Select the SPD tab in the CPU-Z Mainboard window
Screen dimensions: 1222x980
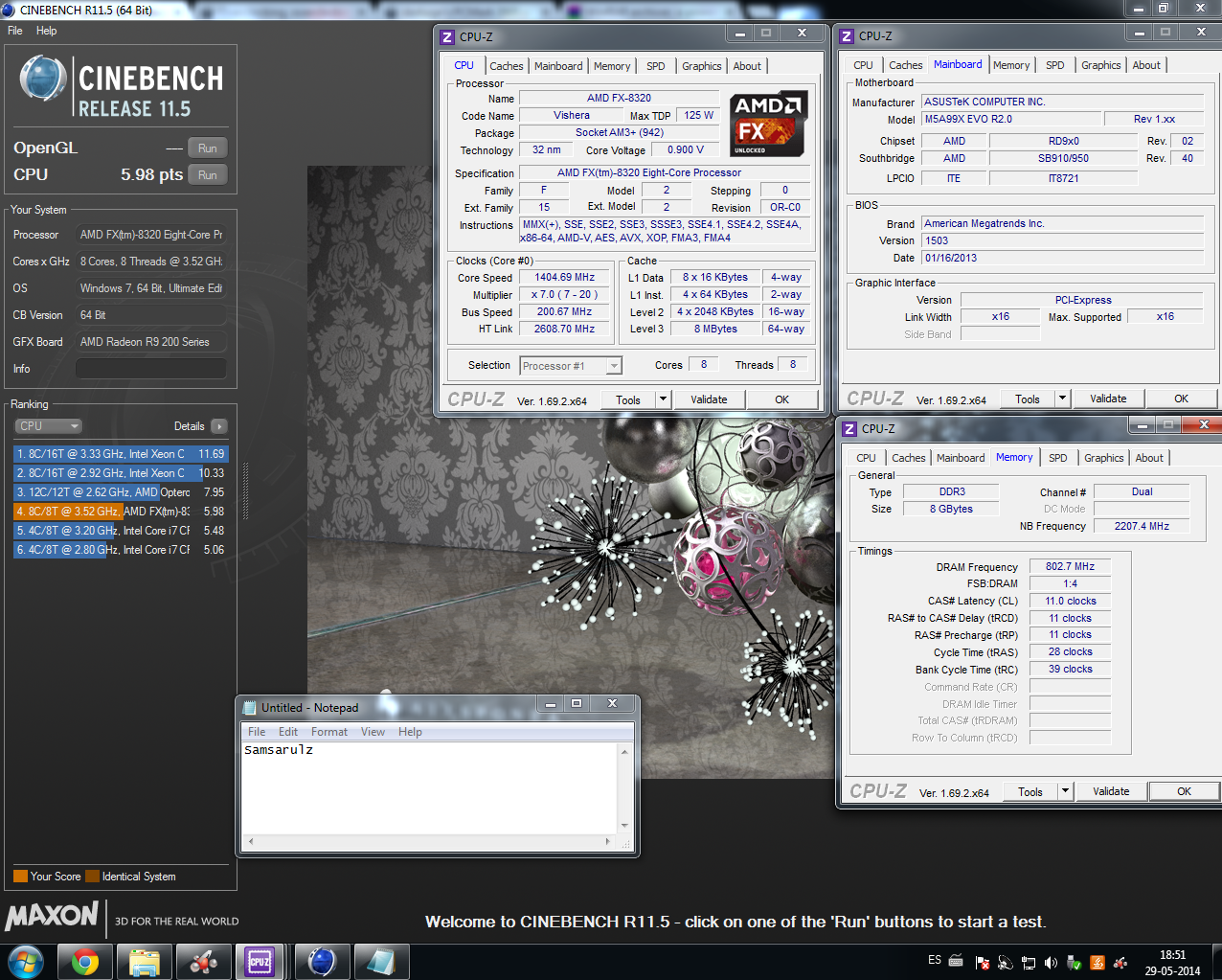pos(1055,65)
